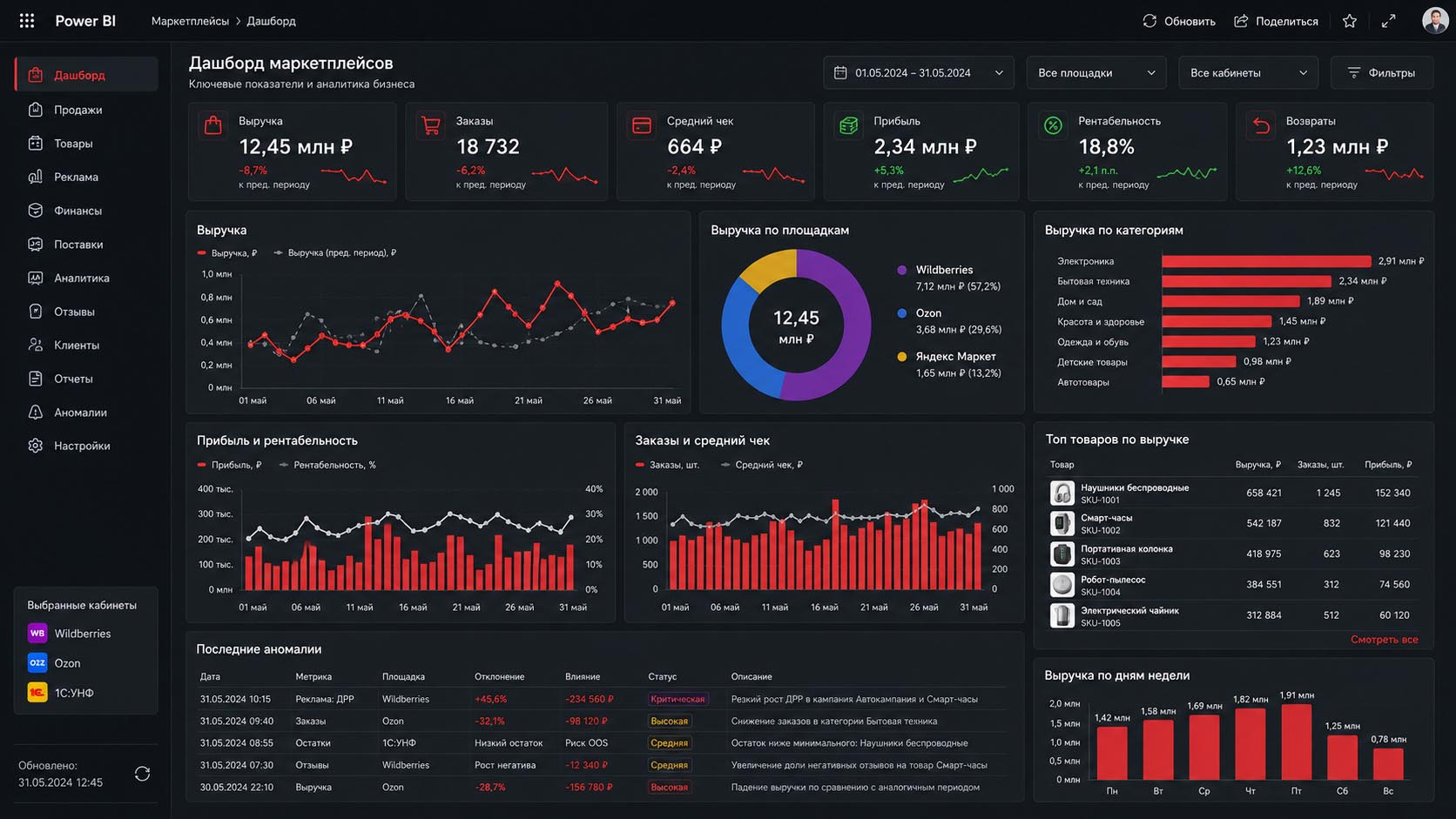This screenshot has width=1456, height=819.
Task: Toggle Средний чек, ₽ legend series
Action: 762,465
